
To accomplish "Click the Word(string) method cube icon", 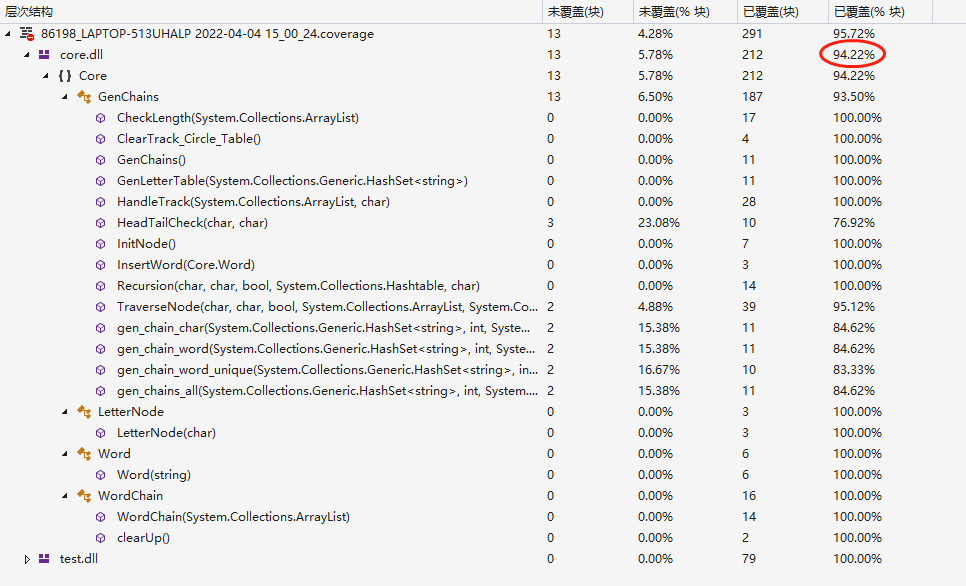I will click(x=100, y=474).
